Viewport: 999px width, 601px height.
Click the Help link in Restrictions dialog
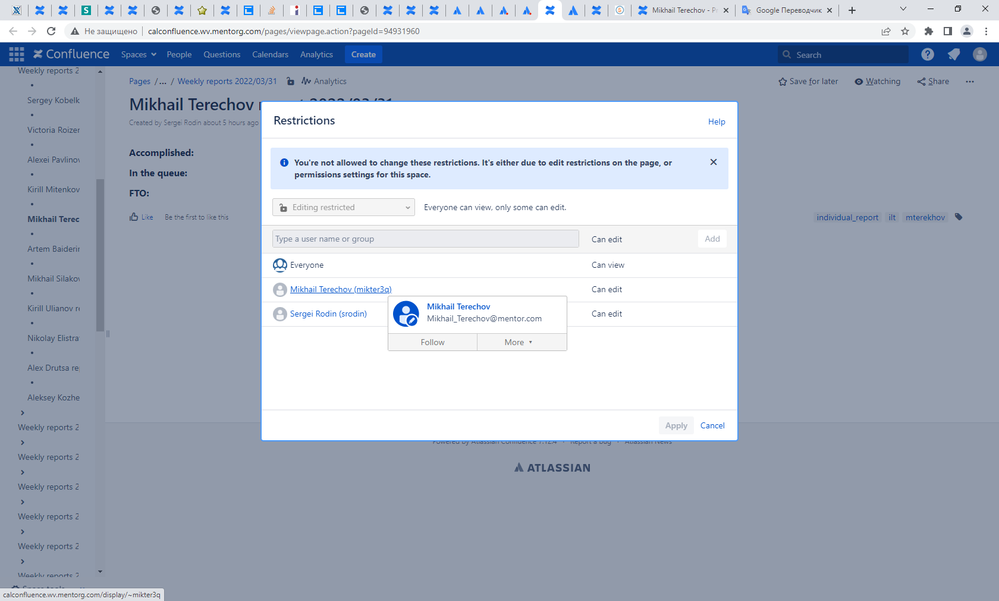[x=717, y=122]
